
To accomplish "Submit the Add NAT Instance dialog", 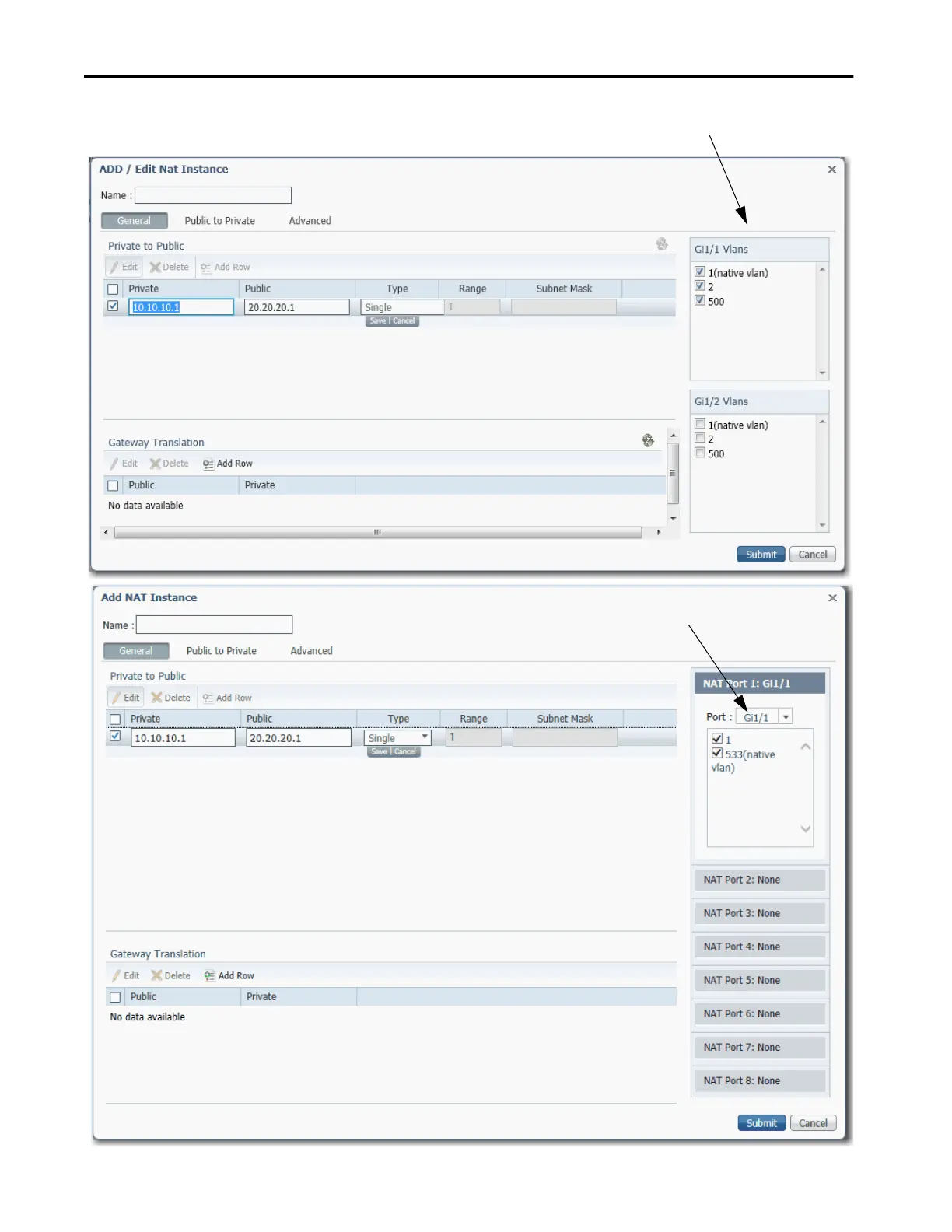I will 761,1123.
